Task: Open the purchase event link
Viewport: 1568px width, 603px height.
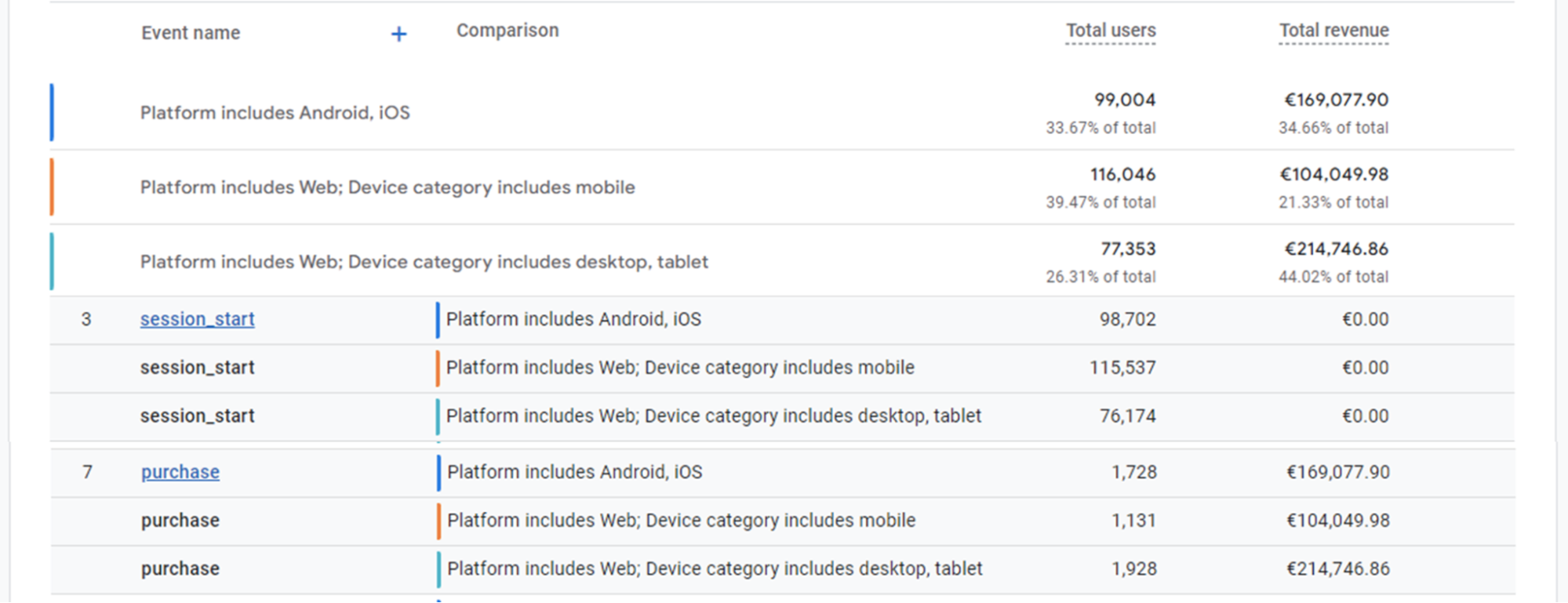Action: 180,472
